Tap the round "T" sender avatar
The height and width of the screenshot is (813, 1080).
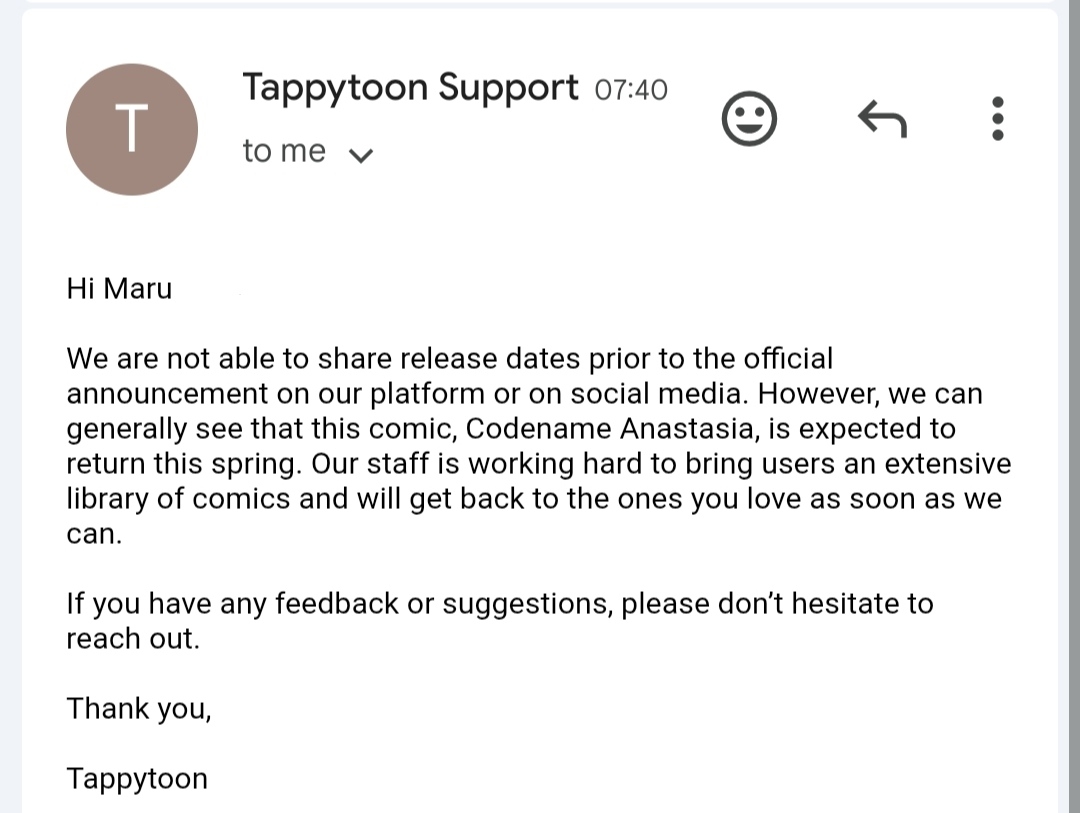pyautogui.click(x=132, y=130)
